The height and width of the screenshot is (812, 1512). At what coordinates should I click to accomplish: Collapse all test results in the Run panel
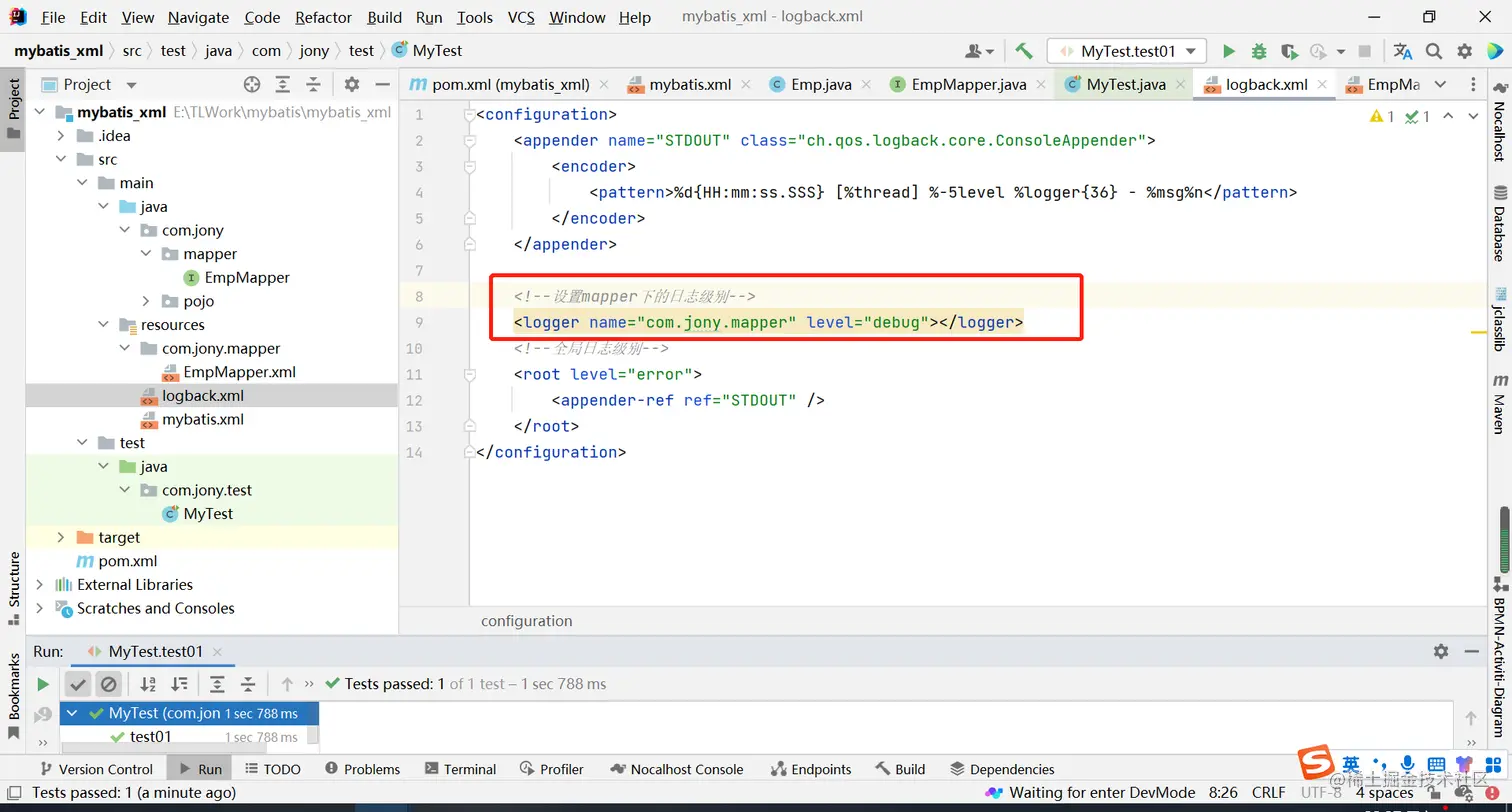[x=248, y=684]
